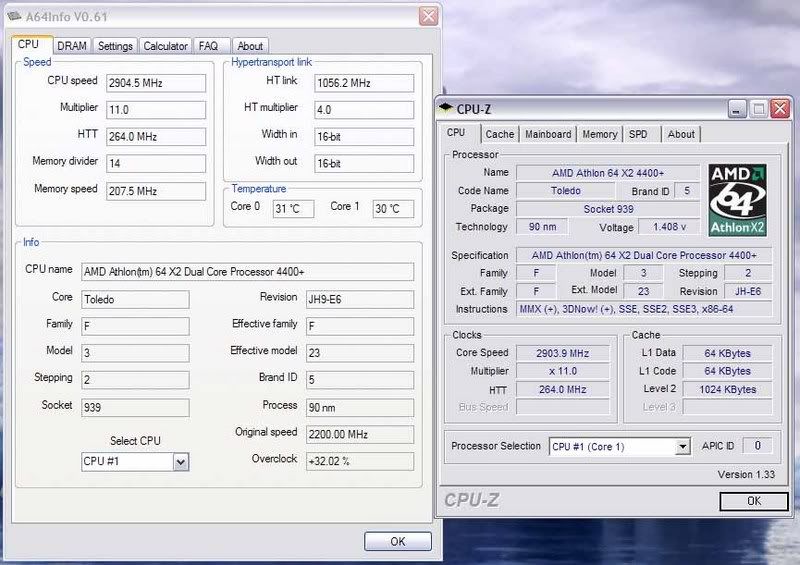Click the Level 2 cache value 1024 KBytes
800x565 pixels.
(727, 389)
